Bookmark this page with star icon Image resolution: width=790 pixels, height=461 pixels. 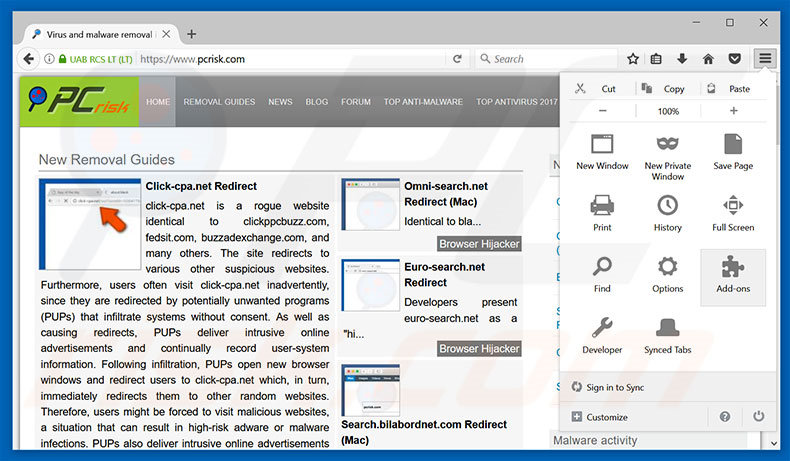(633, 59)
